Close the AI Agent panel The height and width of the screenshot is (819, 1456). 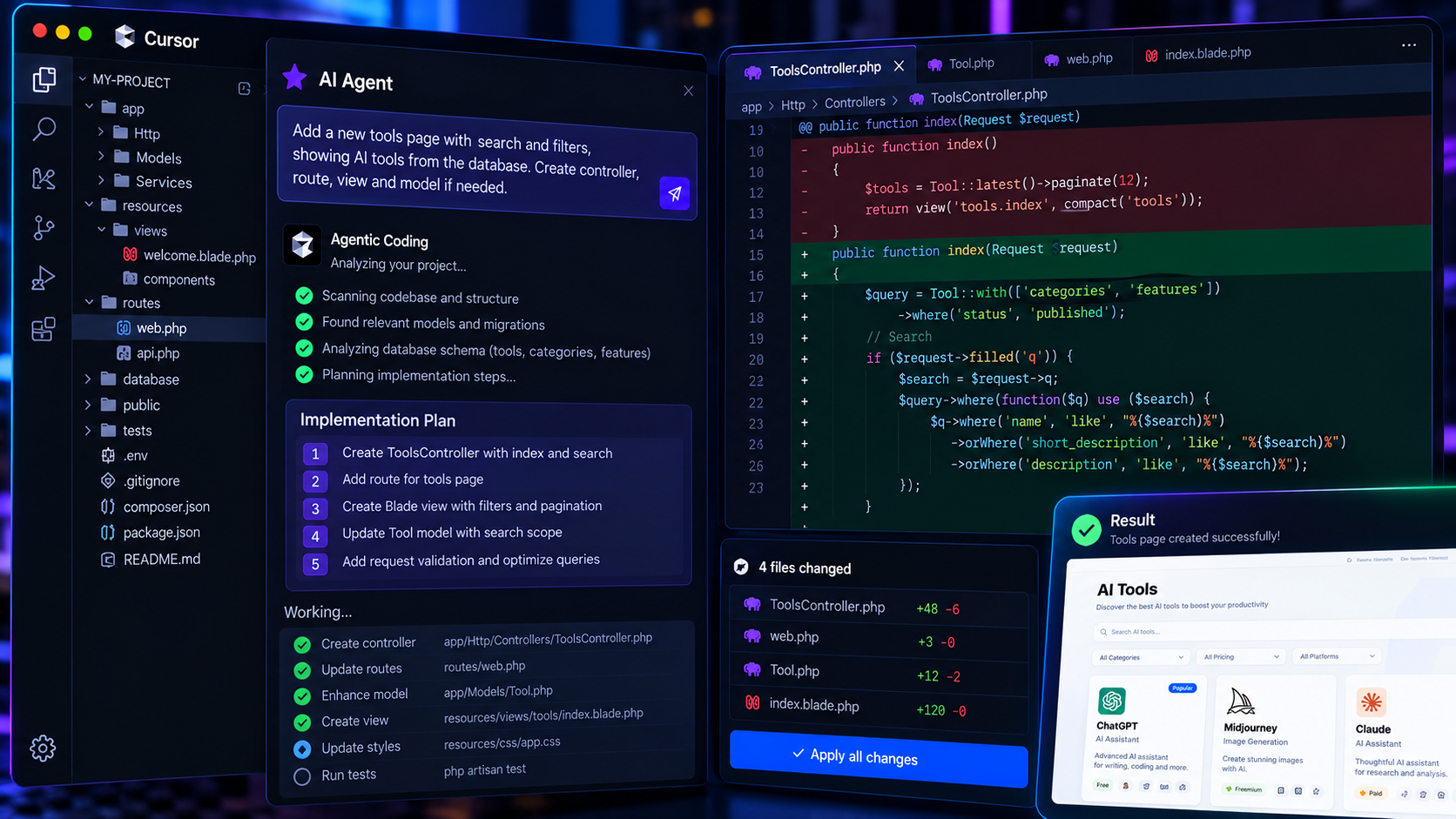[x=688, y=91]
